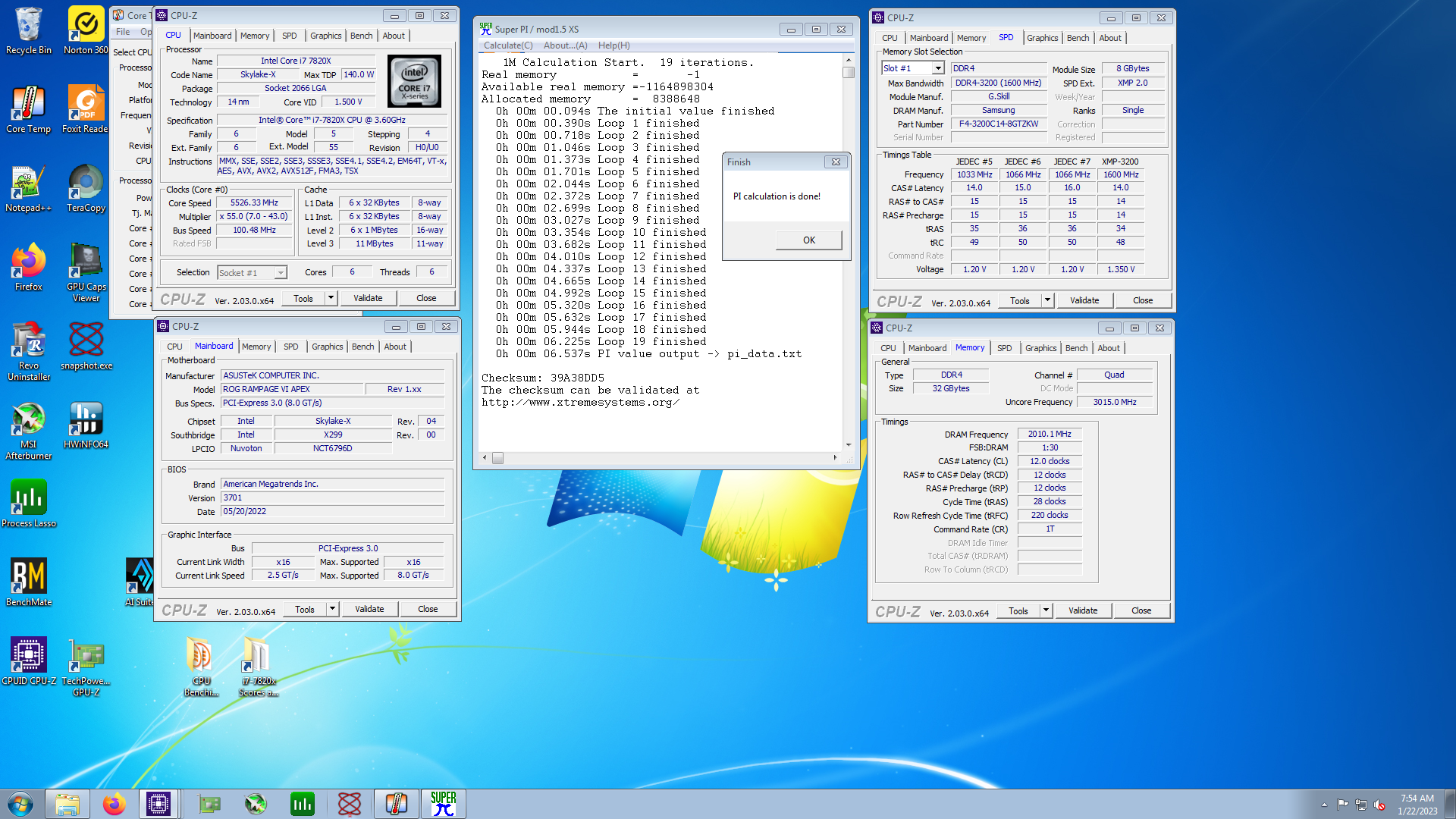Viewport: 1456px width, 819px height.
Task: Click Validate in top-left CPU-Z window
Action: pyautogui.click(x=368, y=298)
